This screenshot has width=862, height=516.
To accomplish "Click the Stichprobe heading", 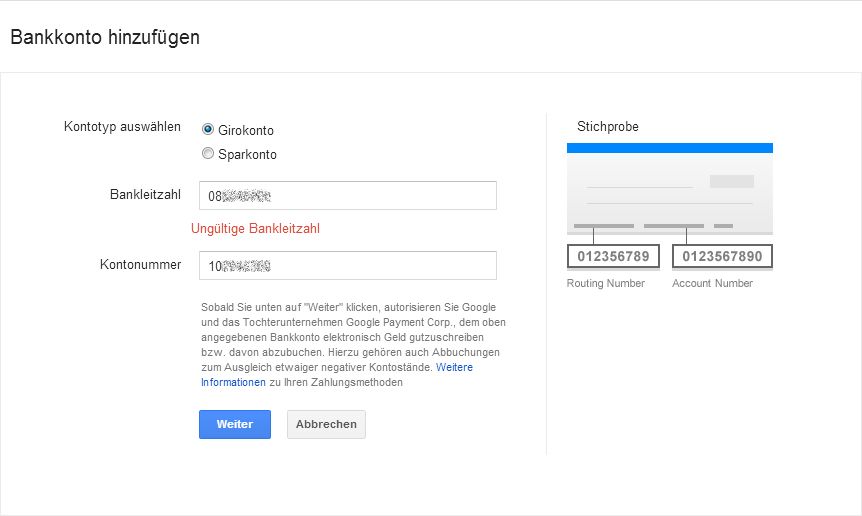I will click(x=607, y=127).
